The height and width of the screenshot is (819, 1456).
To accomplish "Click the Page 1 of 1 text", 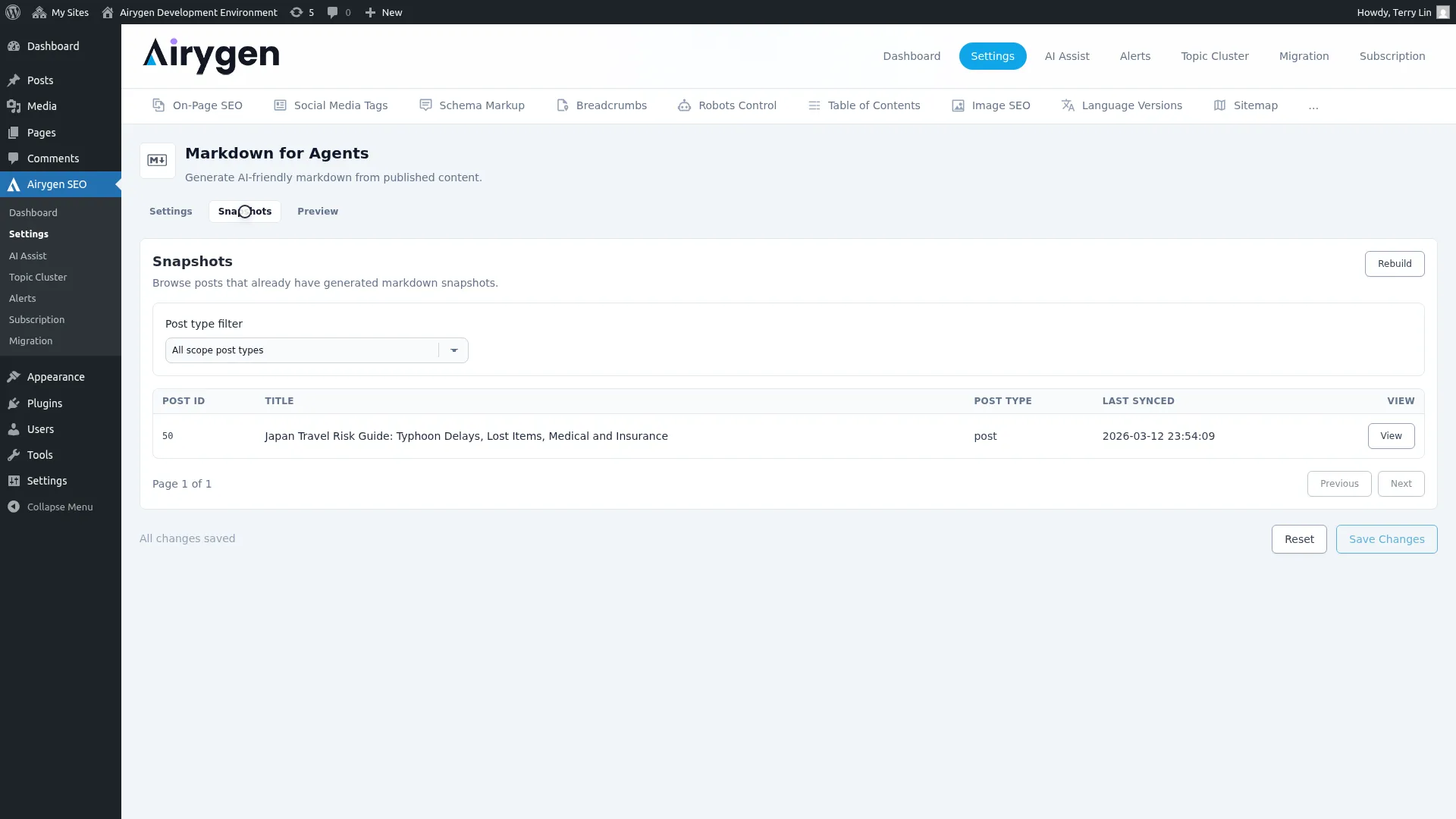I will 182,484.
